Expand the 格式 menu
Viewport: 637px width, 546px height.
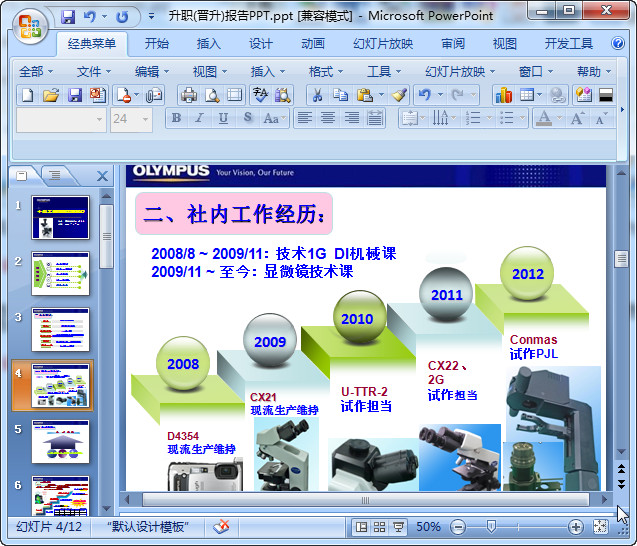pos(326,72)
